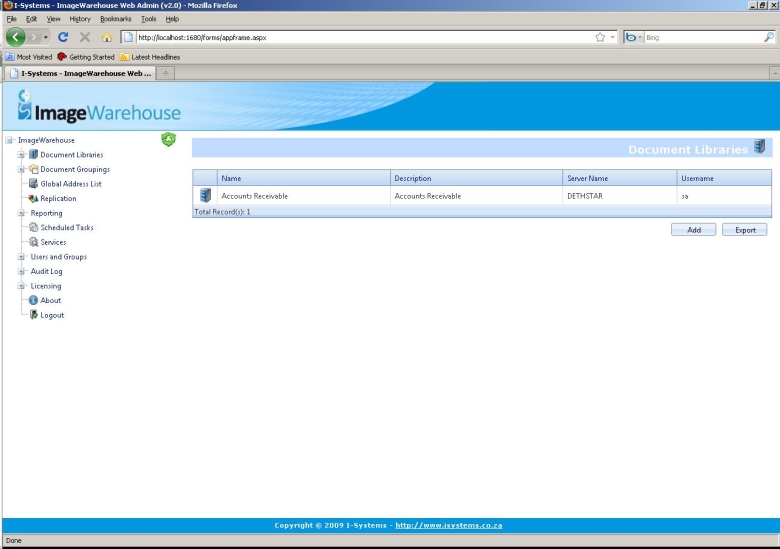Viewport: 780px width, 549px height.
Task: Open the Most Visited bookmark
Action: click(29, 57)
